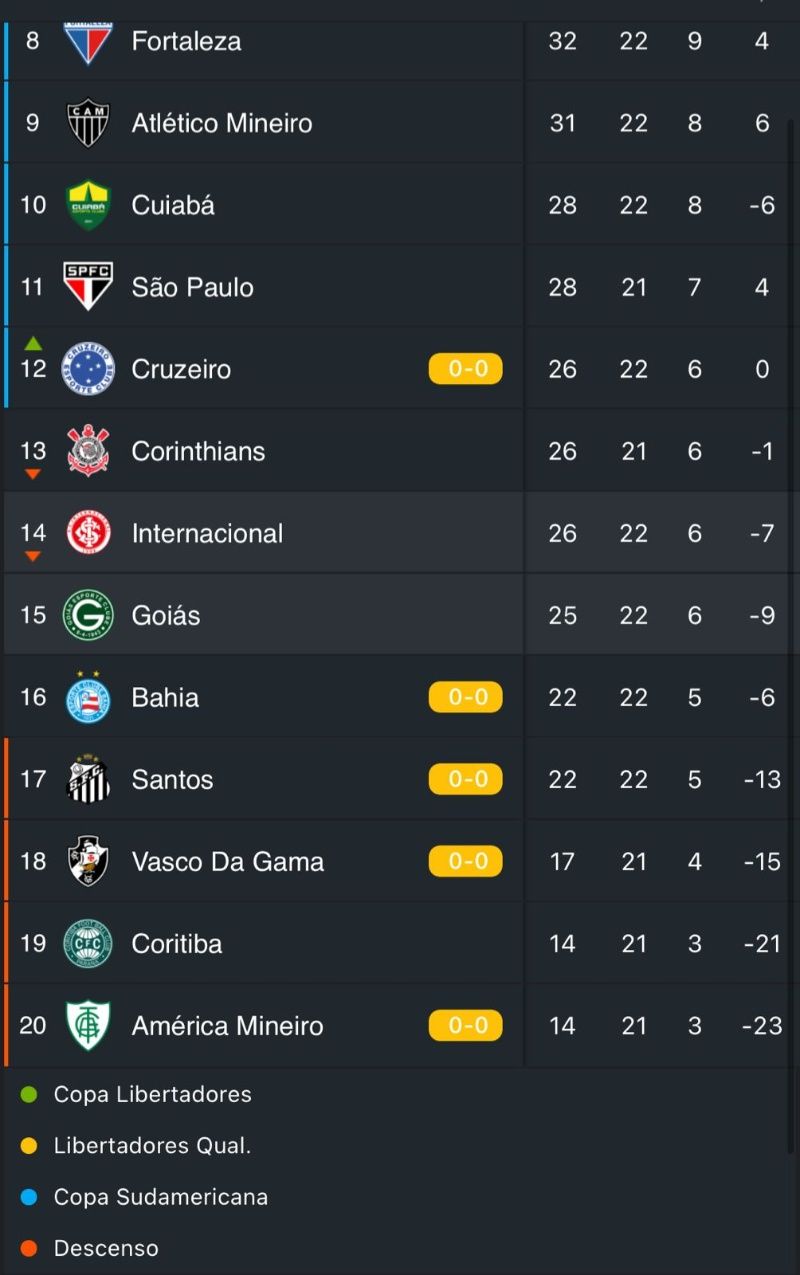The width and height of the screenshot is (800, 1275).
Task: Tap the green up arrow above position 12
Action: point(33,343)
